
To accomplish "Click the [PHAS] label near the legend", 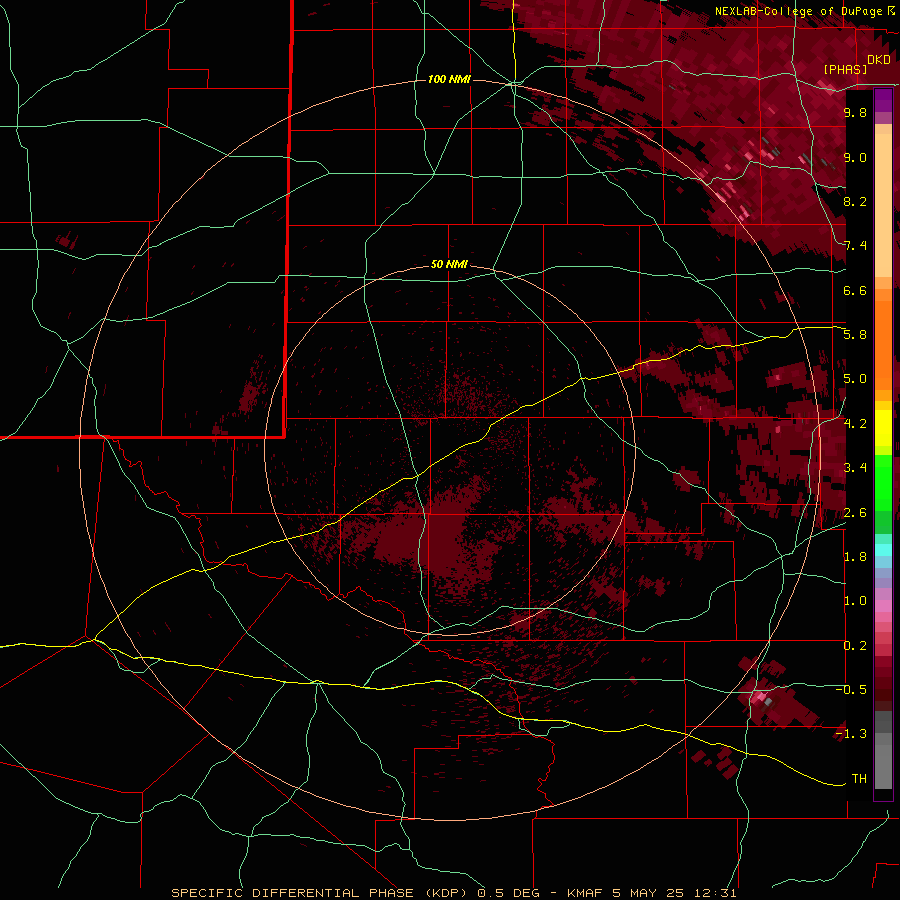I will (845, 69).
